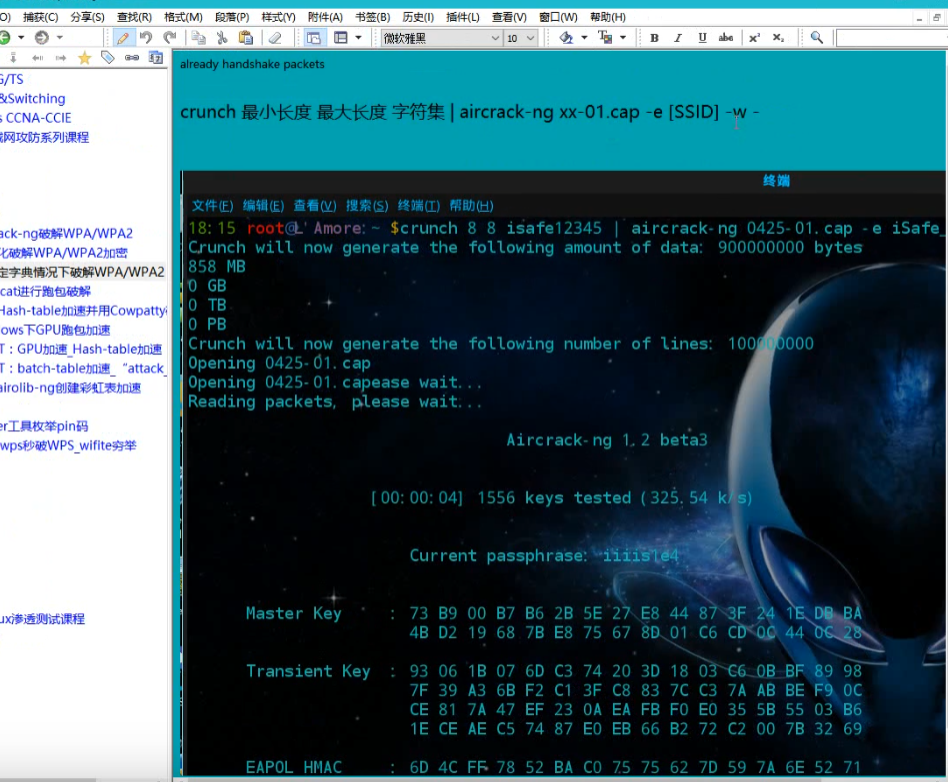Select the 定字典情况下破解WPA/WPA2 tree node

(x=82, y=272)
